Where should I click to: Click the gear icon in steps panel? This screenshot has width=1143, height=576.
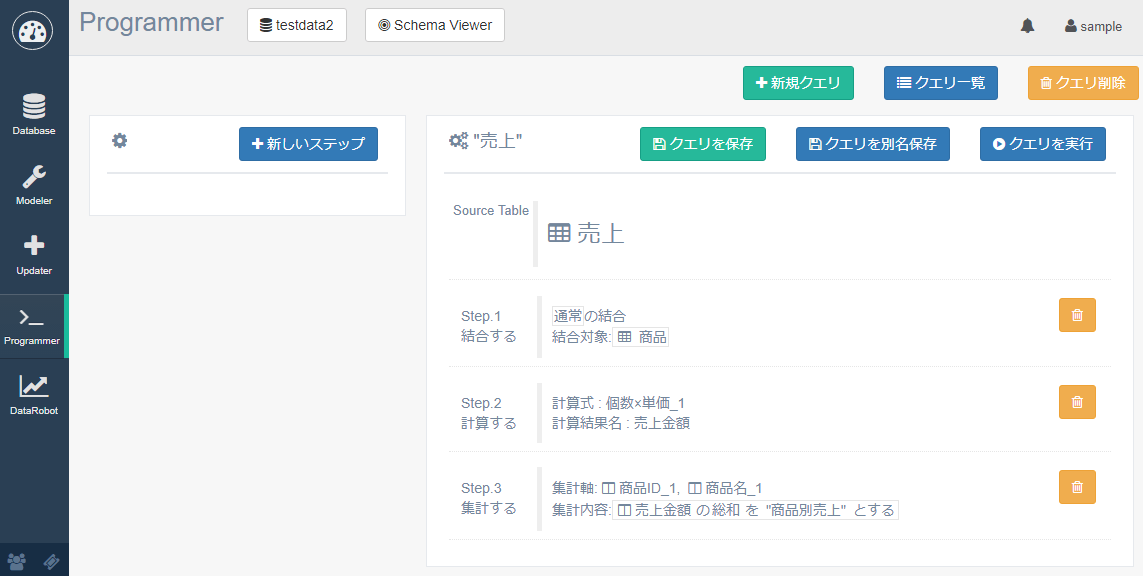coord(119,141)
